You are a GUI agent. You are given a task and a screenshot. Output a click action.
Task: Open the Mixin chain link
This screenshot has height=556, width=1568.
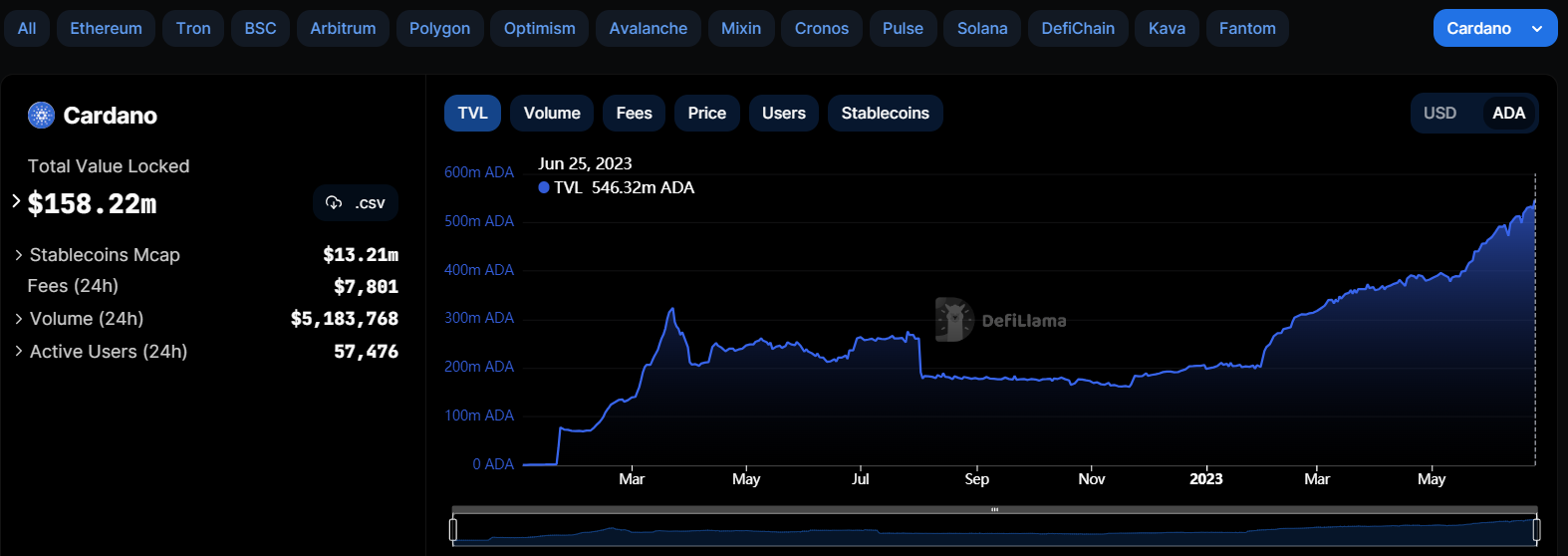click(741, 28)
